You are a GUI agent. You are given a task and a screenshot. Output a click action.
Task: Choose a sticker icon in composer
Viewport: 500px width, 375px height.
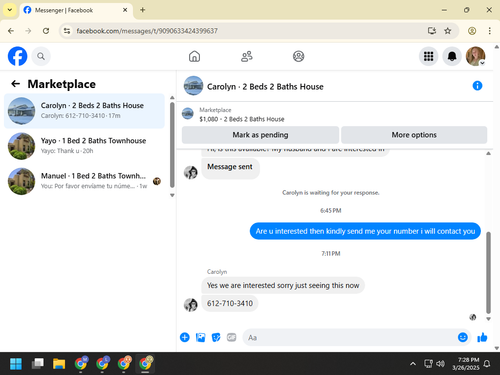(x=216, y=337)
